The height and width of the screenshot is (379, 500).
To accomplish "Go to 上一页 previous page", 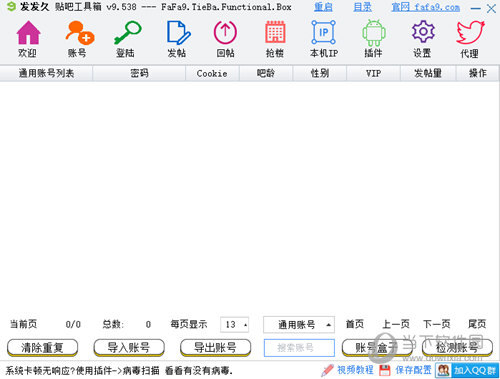I will point(396,324).
